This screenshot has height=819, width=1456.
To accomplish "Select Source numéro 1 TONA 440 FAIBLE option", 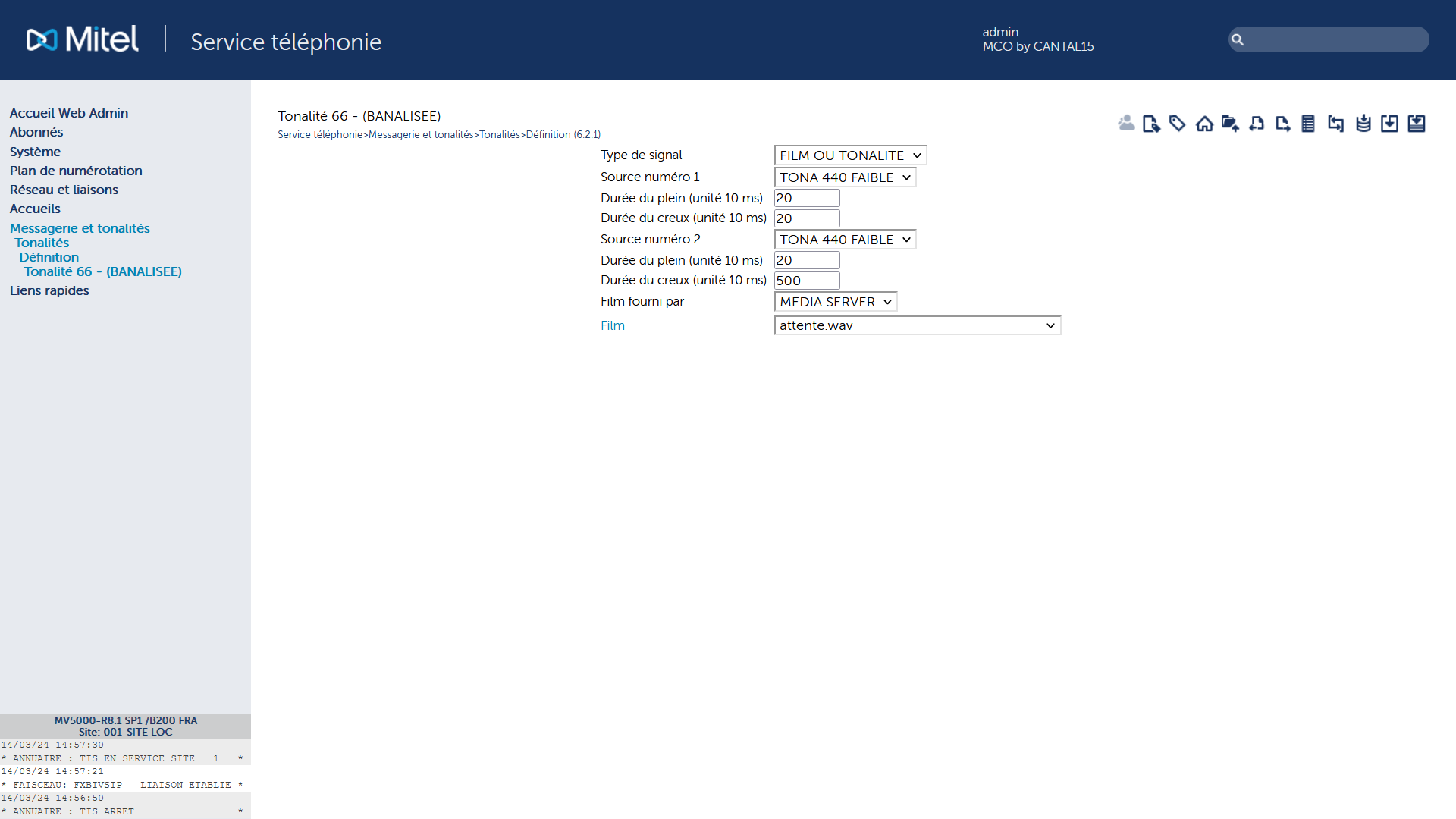I will pos(844,177).
